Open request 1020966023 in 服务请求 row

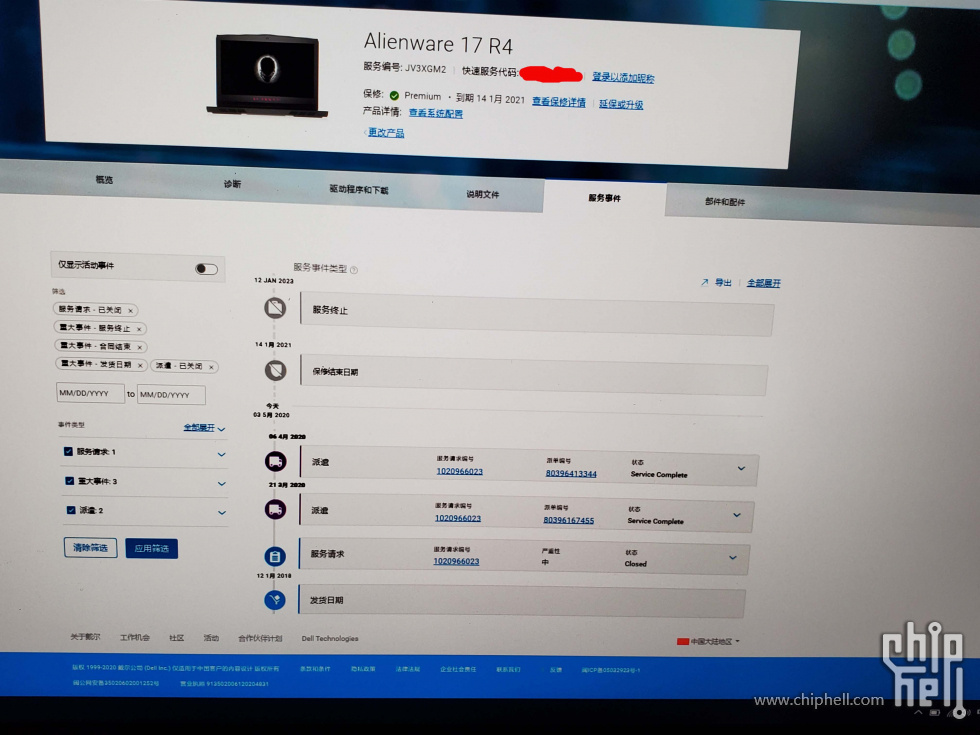tap(456, 561)
